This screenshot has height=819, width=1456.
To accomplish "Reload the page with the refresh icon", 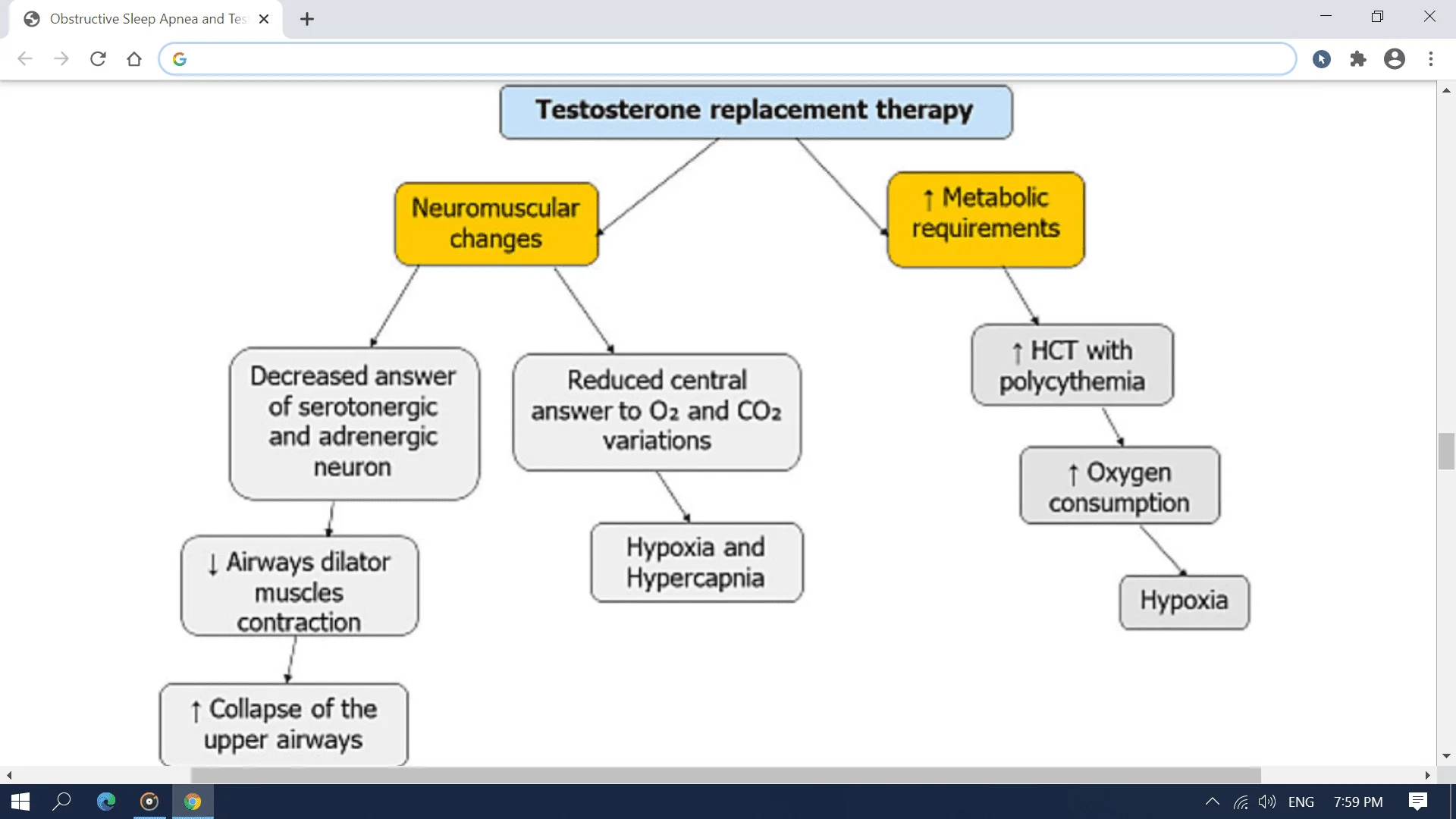I will tap(98, 59).
